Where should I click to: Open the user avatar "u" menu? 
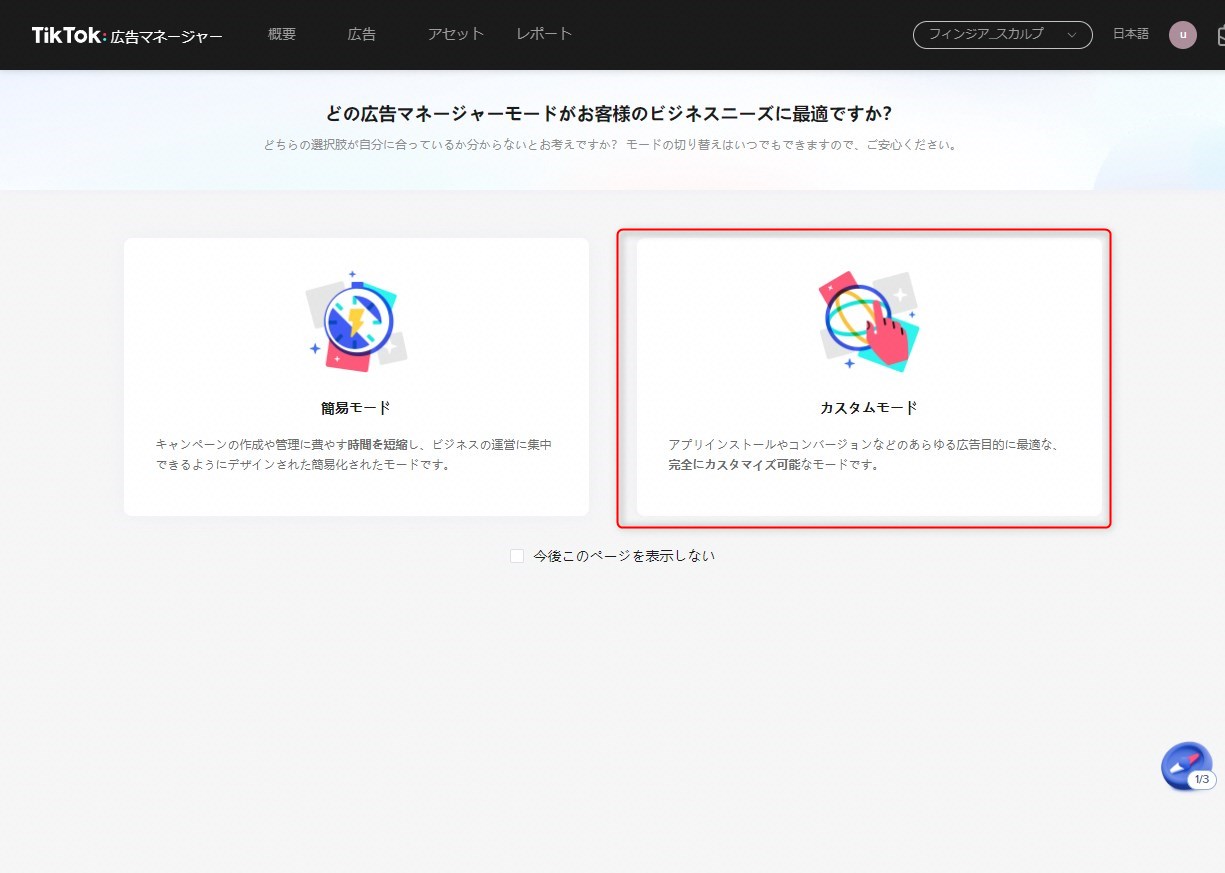1183,35
